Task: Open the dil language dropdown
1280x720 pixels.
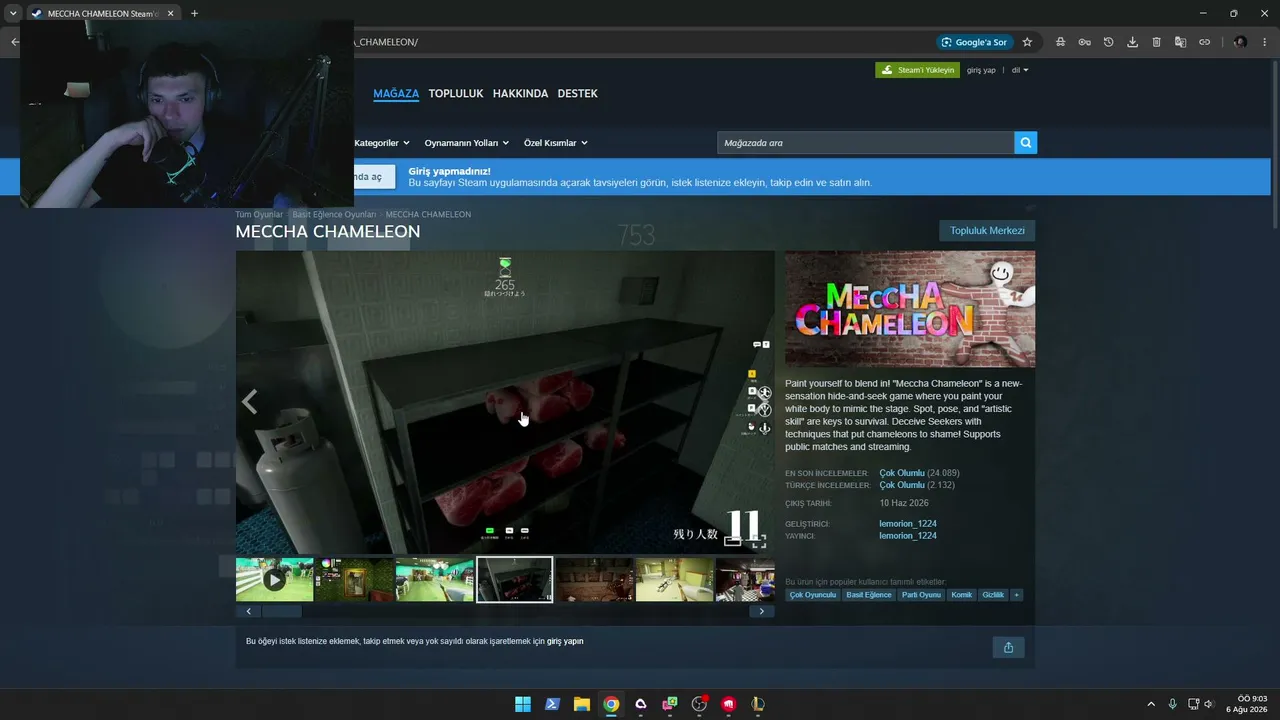Action: [1020, 70]
